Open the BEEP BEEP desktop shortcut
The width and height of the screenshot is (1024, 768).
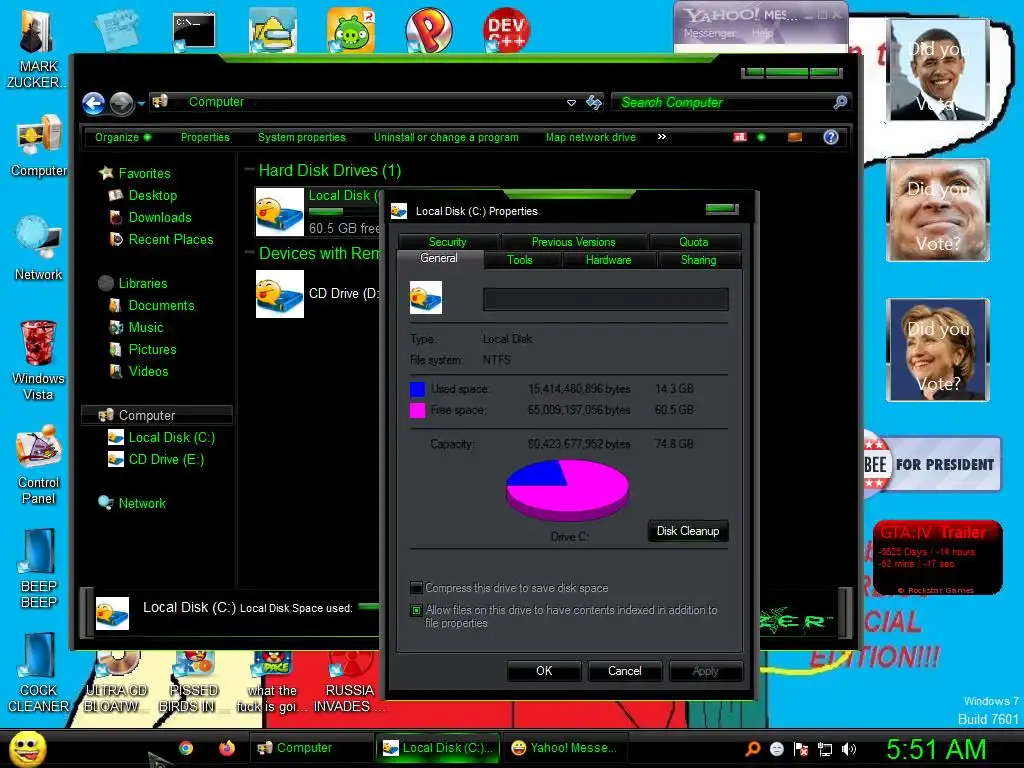pyautogui.click(x=38, y=568)
